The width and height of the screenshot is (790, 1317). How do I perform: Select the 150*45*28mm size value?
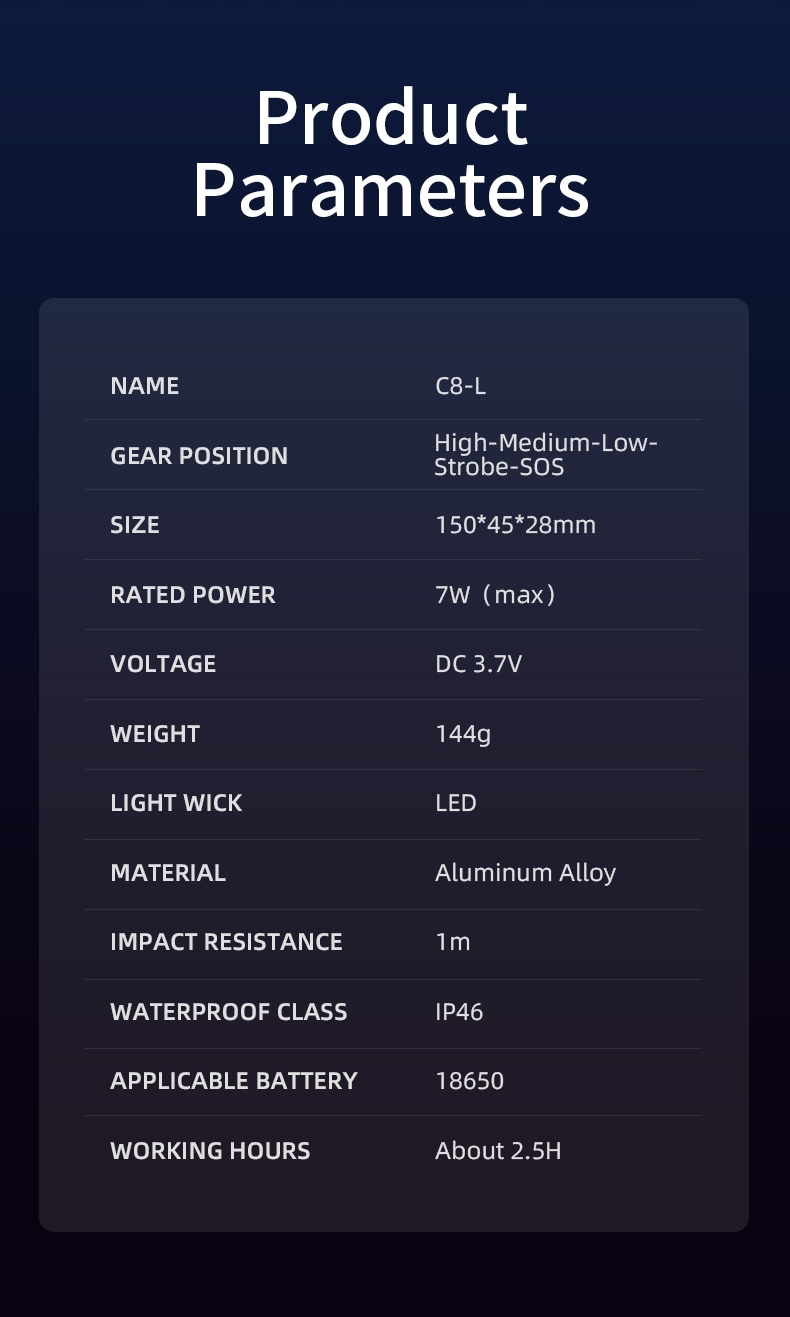[x=515, y=525]
